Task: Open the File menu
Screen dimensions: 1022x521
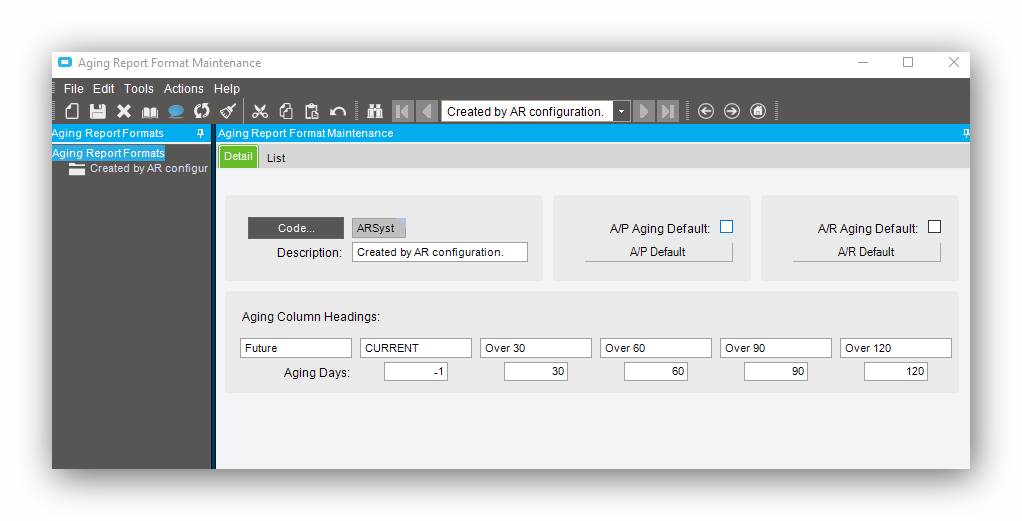Action: pos(74,89)
